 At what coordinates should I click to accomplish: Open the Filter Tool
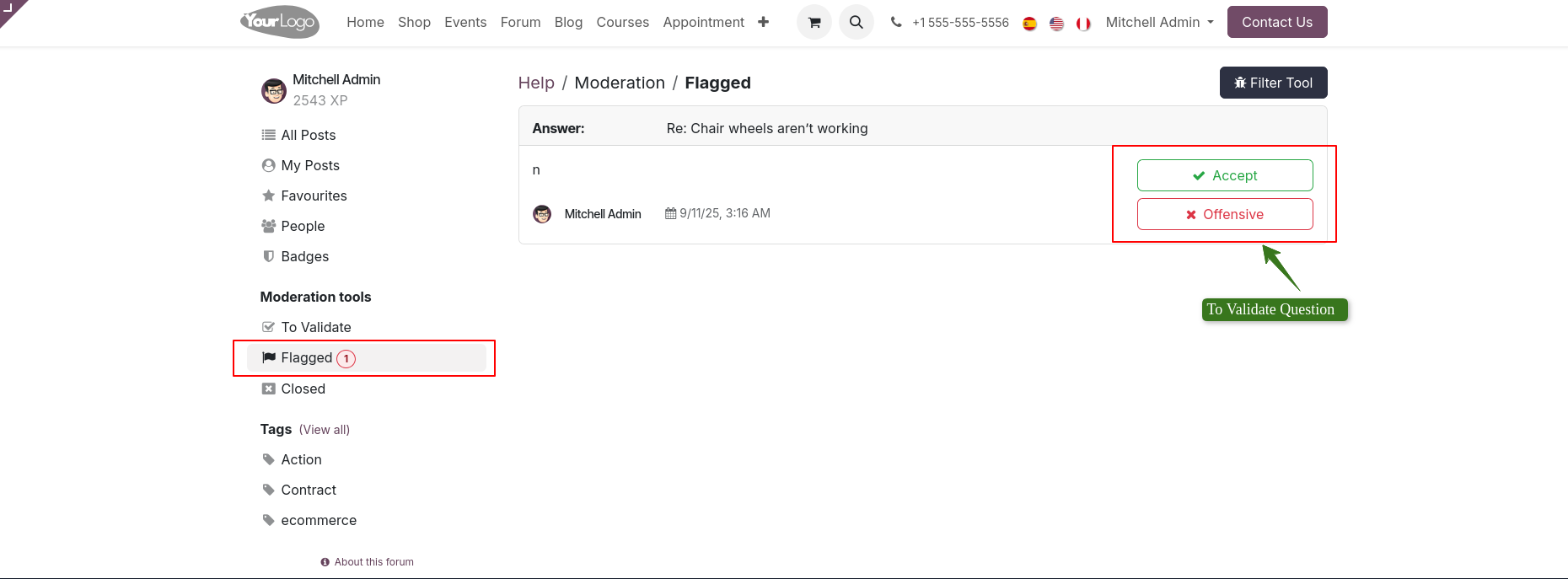click(x=1273, y=83)
